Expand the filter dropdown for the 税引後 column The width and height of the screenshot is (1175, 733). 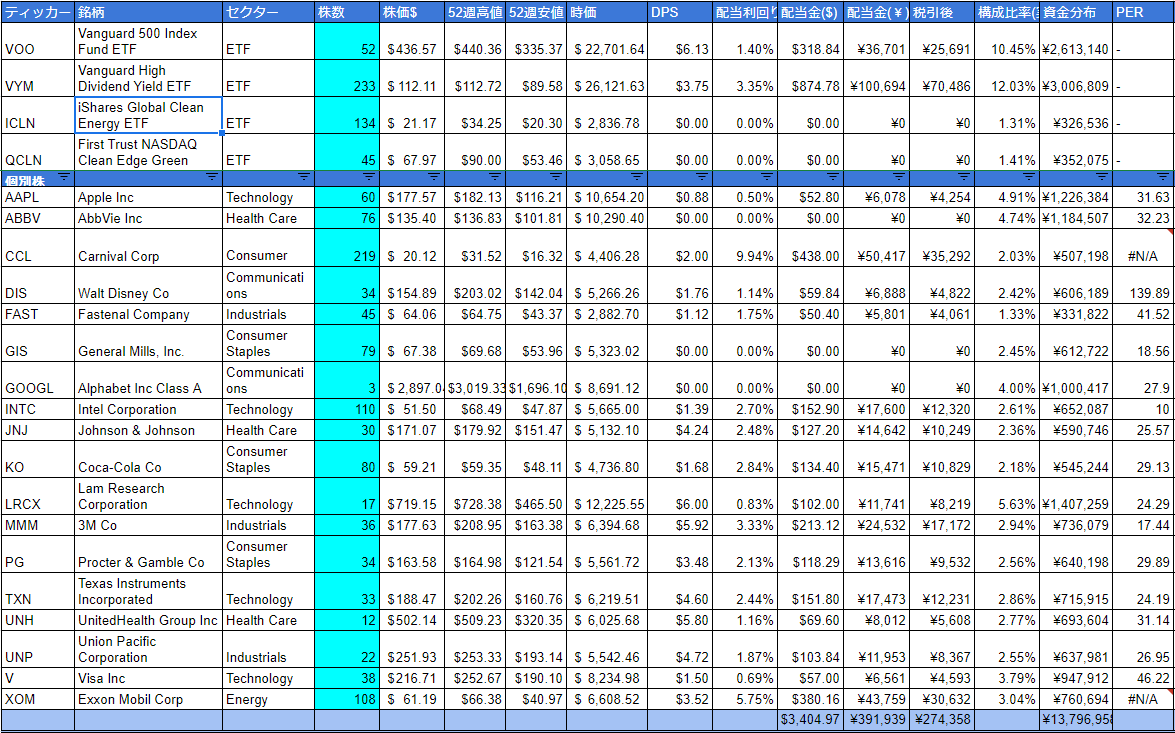[965, 178]
